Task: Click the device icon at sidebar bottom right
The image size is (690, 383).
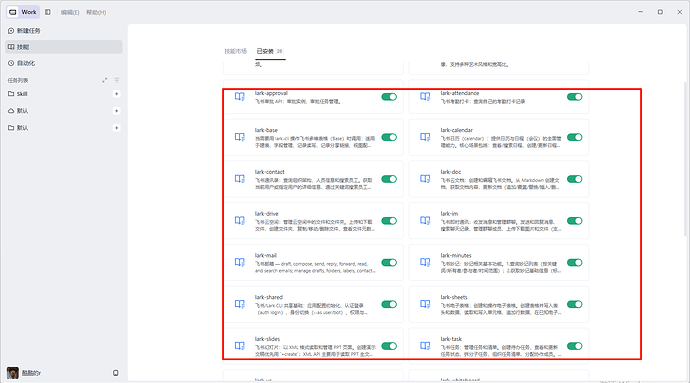Action: [x=115, y=373]
